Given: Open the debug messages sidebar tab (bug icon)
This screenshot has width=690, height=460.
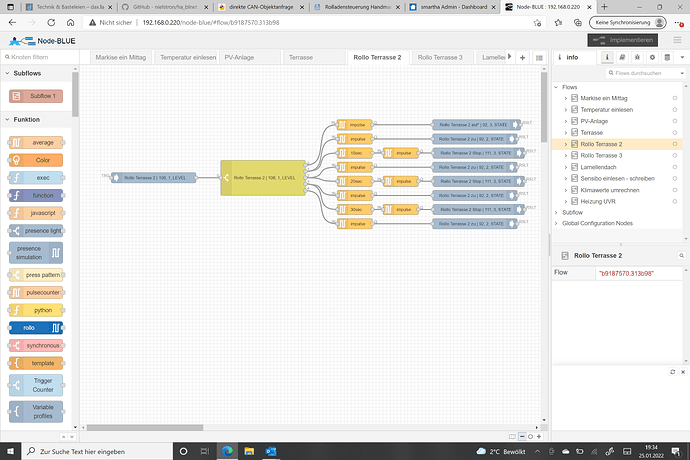Looking at the screenshot, I should (x=635, y=57).
